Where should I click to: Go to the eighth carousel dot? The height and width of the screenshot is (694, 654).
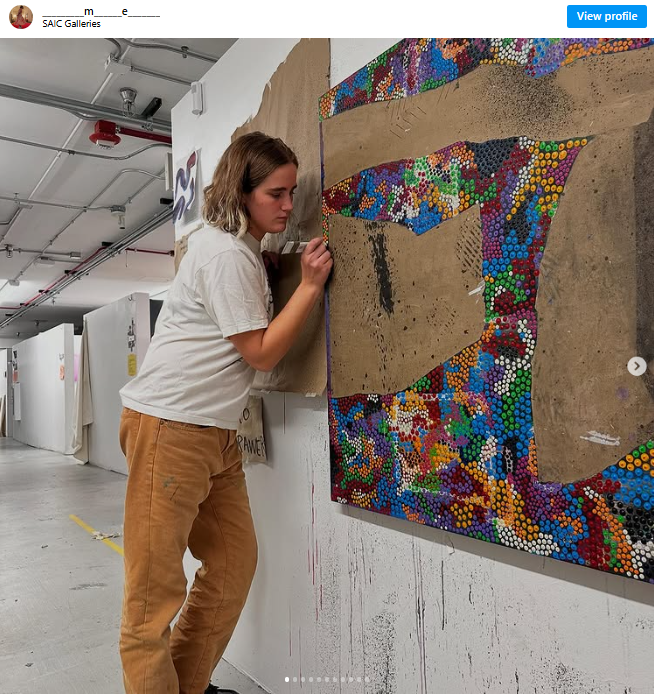coord(343,679)
